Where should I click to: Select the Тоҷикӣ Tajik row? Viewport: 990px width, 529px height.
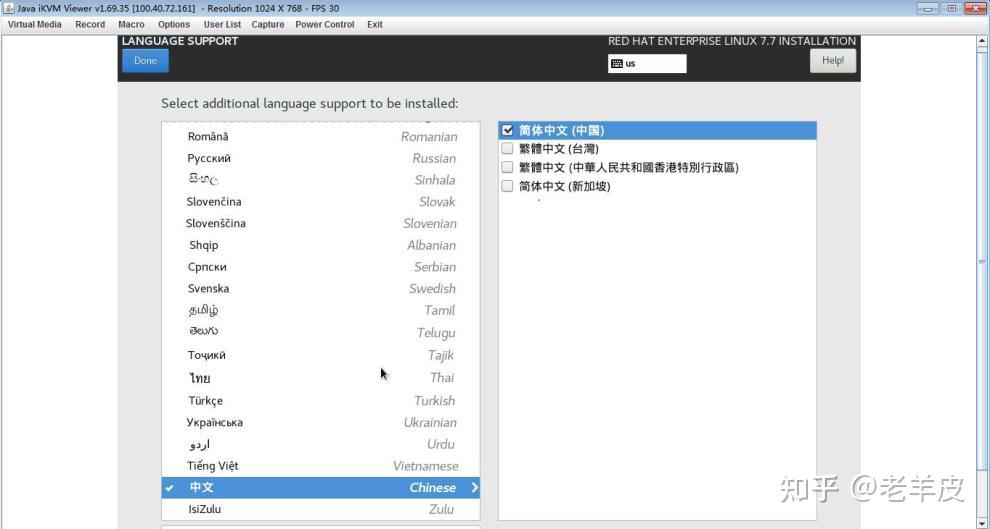pyautogui.click(x=321, y=355)
